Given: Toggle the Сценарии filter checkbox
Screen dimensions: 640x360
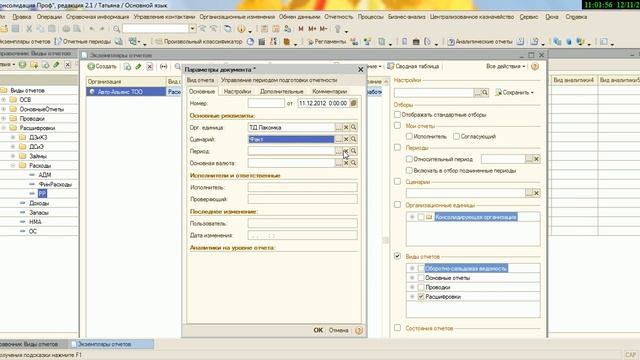Looking at the screenshot, I should 397,181.
